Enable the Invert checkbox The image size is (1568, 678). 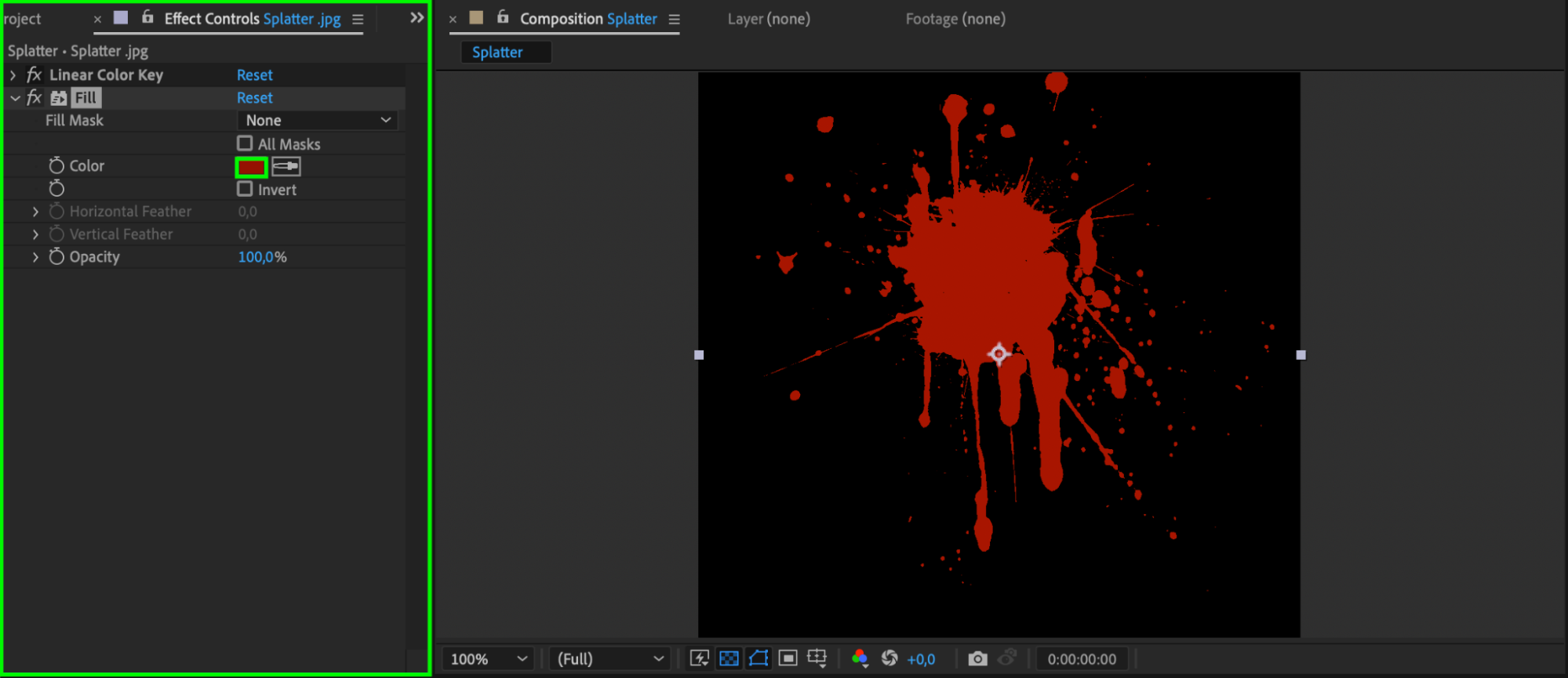coord(245,189)
